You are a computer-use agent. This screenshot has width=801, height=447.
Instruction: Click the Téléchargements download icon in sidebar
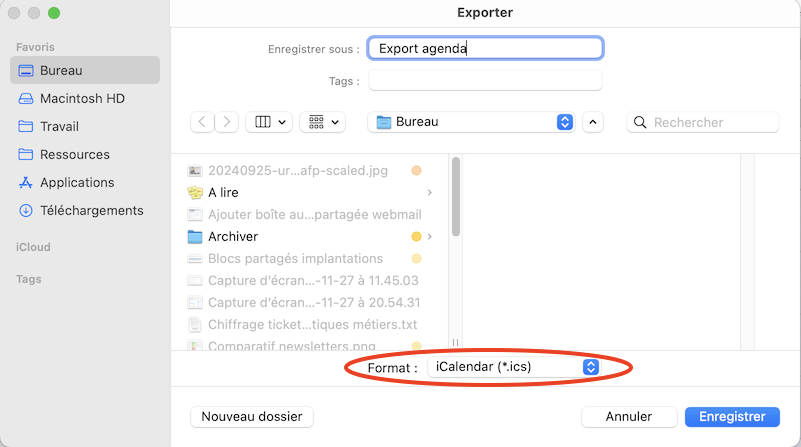[x=26, y=210]
